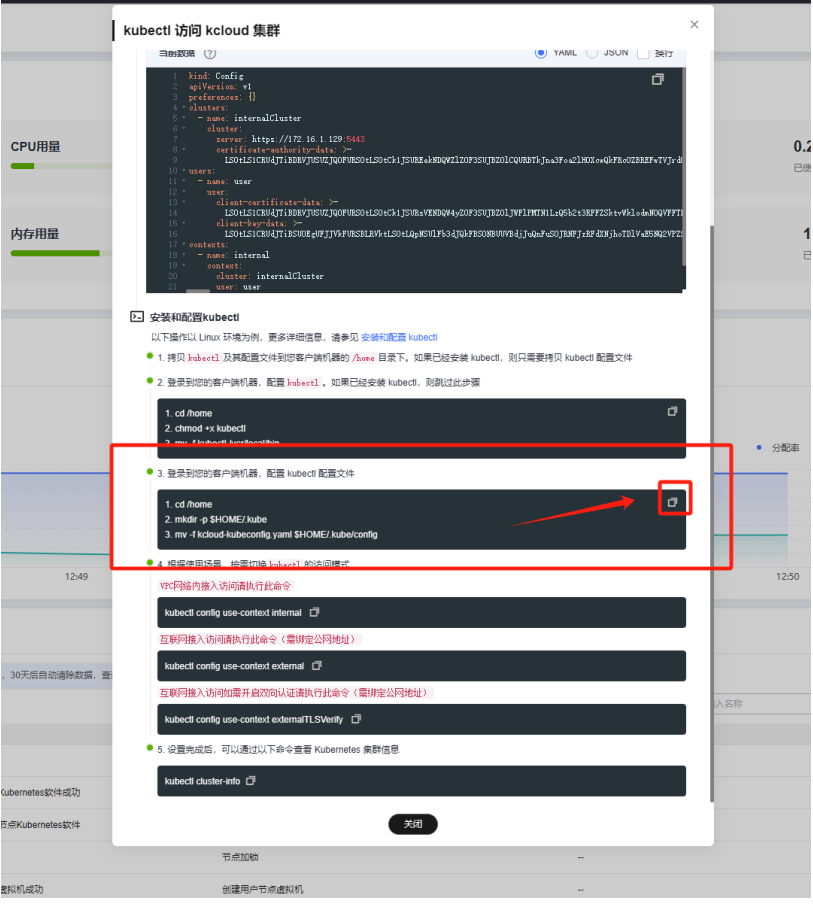This screenshot has width=813, height=904.
Task: Click the 内存用量 label in the background page
Action: (x=35, y=235)
